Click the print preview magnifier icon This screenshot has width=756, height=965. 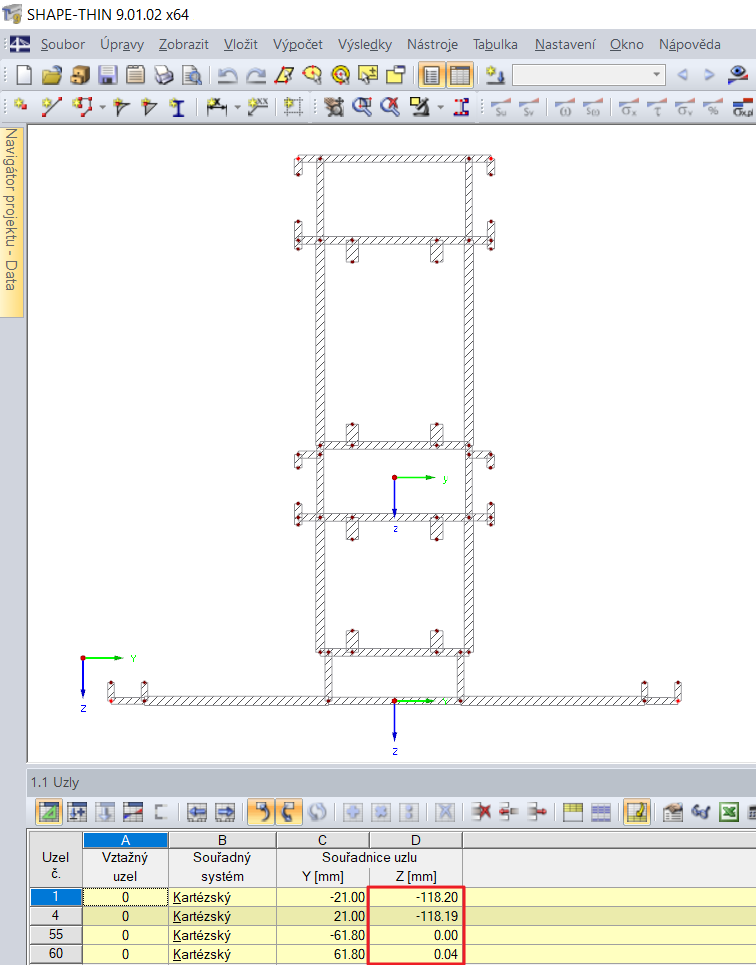pos(192,75)
